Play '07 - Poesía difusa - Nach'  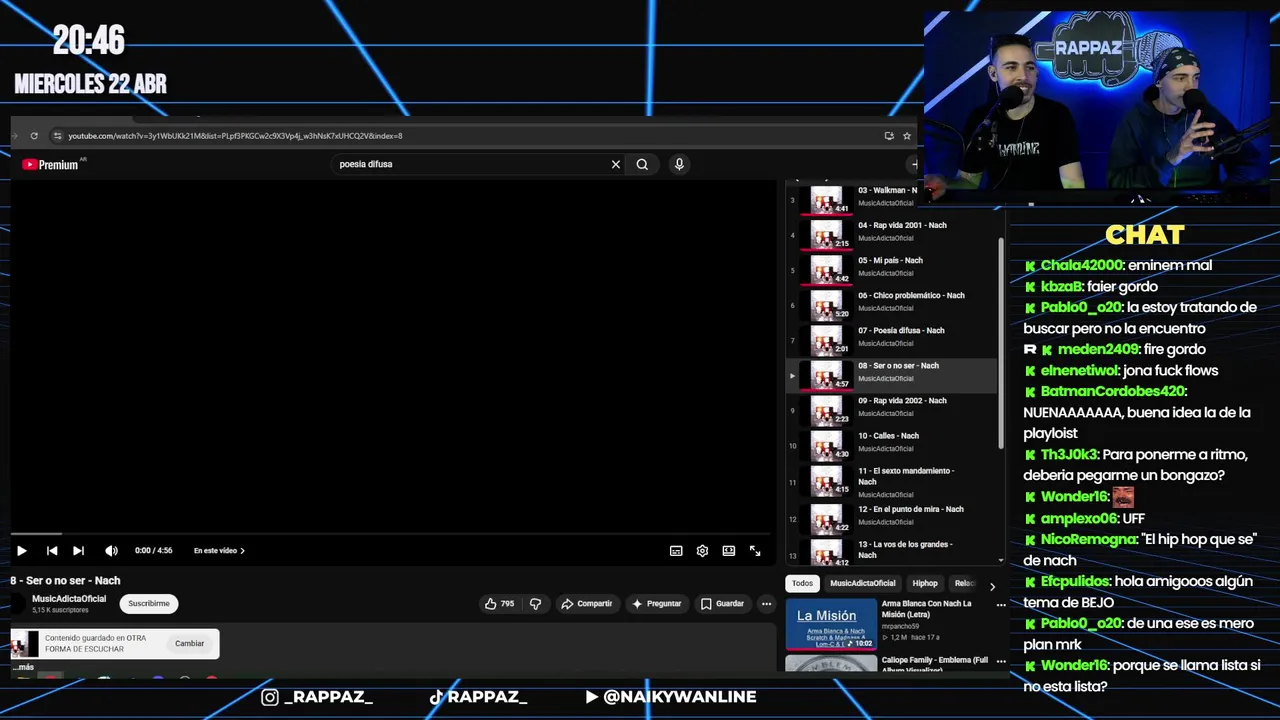890,338
